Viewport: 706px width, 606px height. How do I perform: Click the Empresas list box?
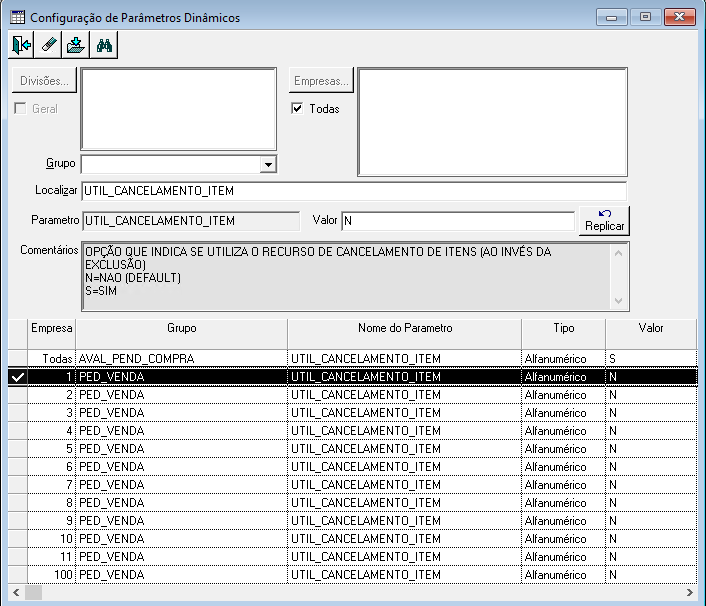(493, 122)
